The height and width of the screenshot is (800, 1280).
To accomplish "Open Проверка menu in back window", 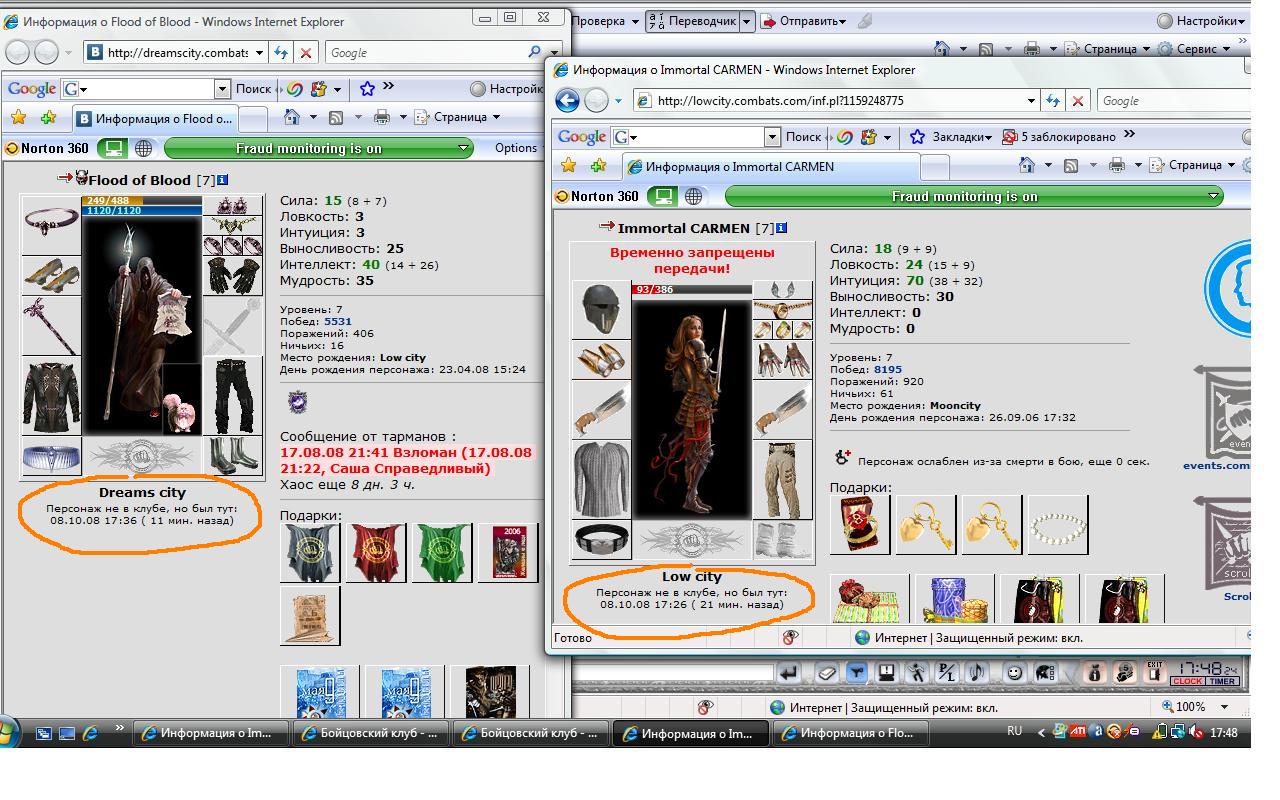I will point(607,20).
